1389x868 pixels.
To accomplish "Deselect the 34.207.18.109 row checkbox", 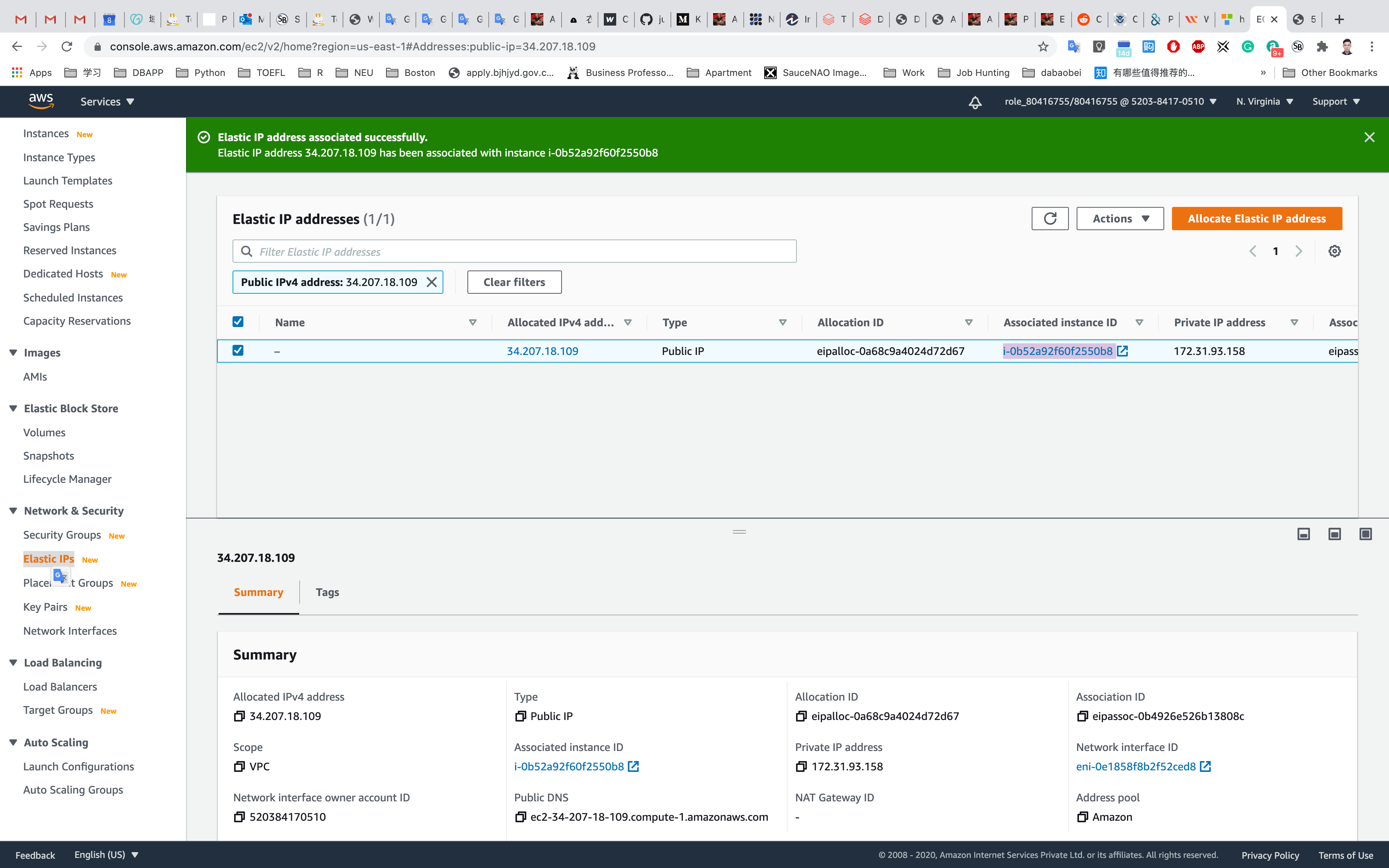I will (x=238, y=351).
